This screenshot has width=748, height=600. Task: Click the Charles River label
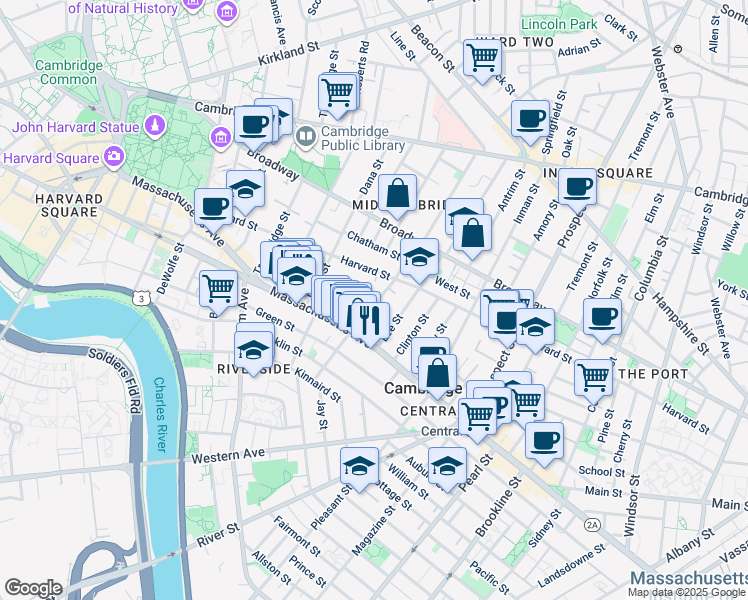click(160, 415)
